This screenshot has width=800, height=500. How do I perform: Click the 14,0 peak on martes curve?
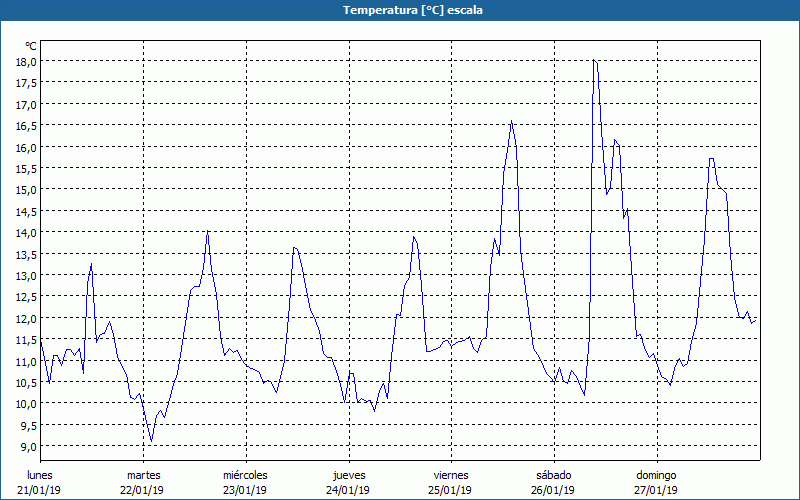point(207,231)
